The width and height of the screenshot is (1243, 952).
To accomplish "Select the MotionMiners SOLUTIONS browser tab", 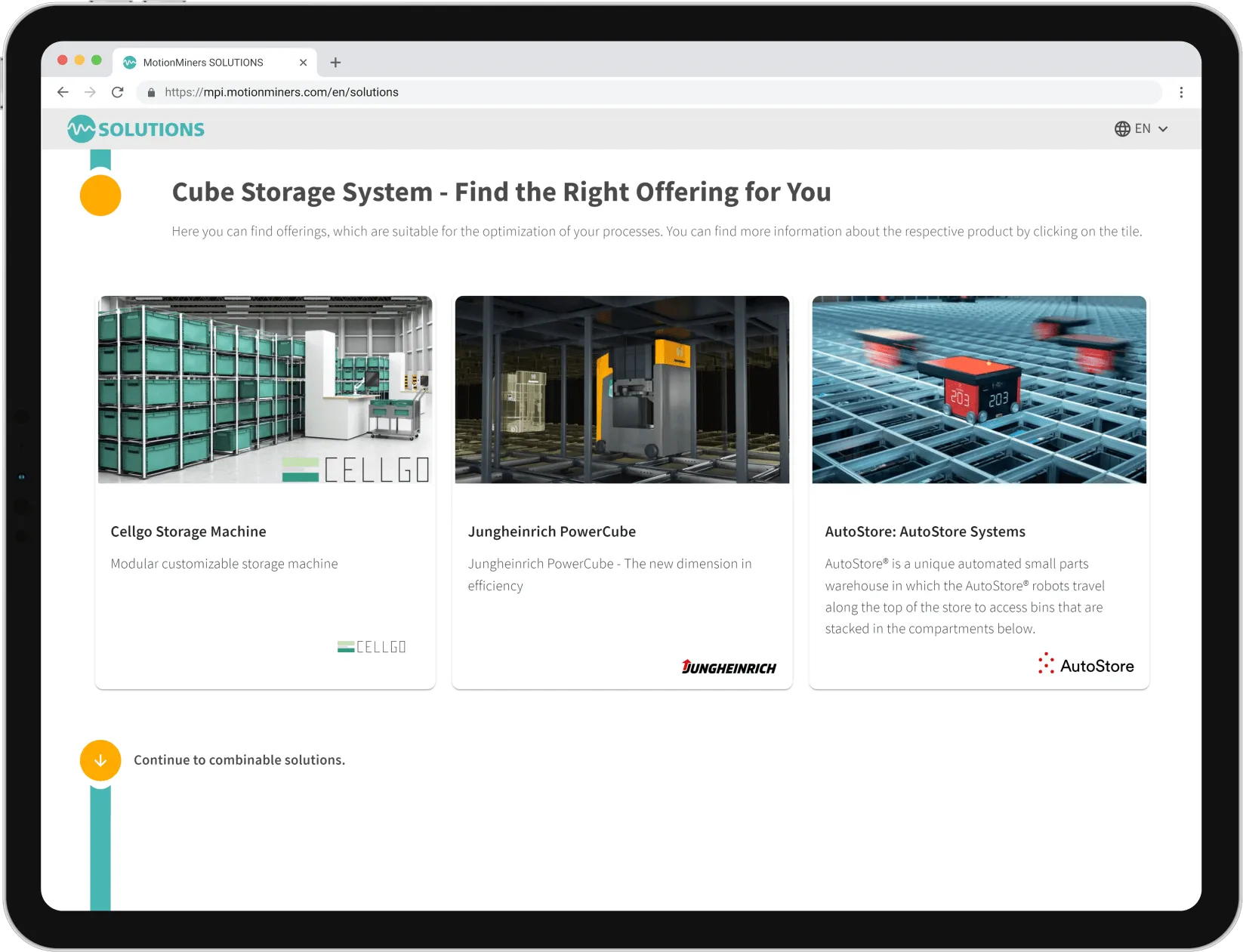I will click(x=204, y=62).
